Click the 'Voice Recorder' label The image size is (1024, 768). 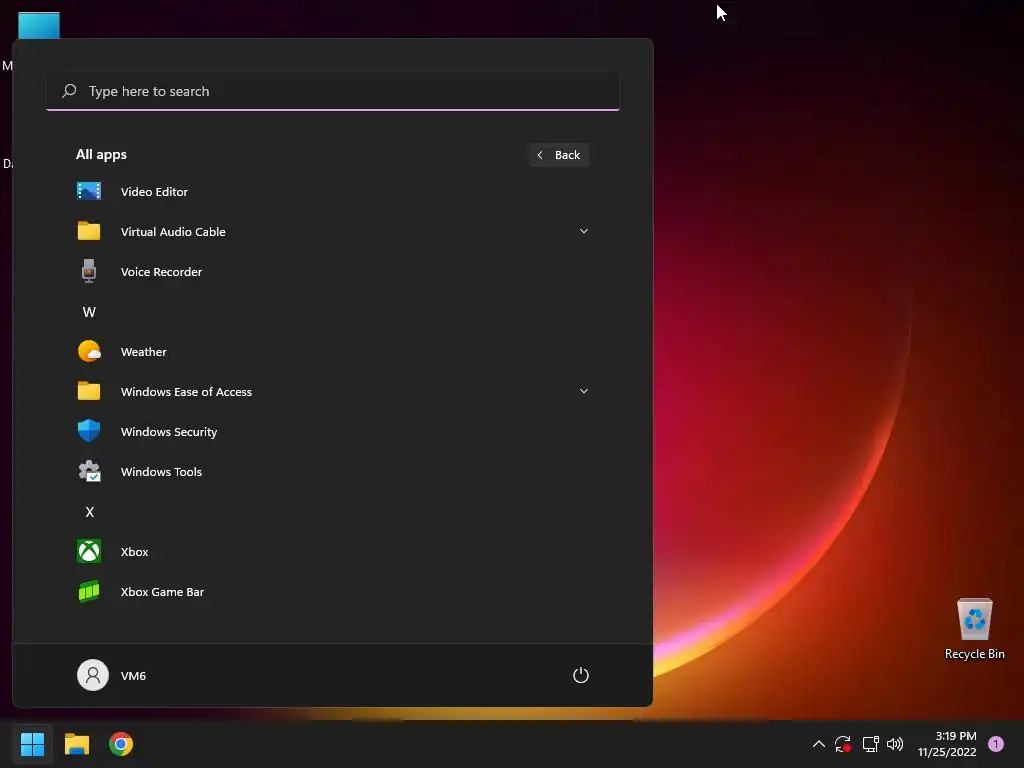pos(161,272)
